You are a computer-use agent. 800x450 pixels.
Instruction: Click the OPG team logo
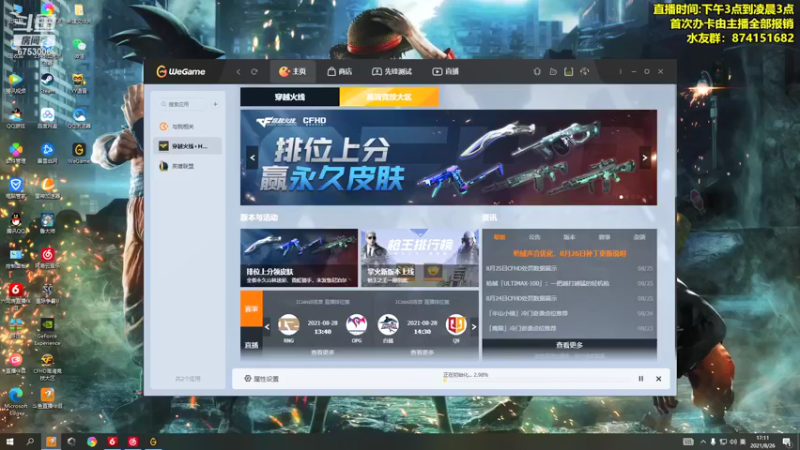[357, 324]
